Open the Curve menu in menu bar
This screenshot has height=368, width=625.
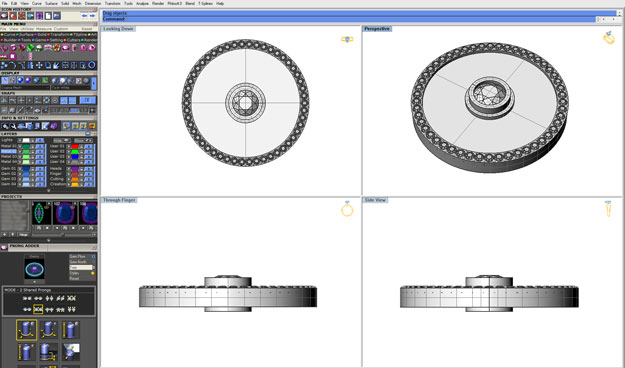click(x=37, y=3)
